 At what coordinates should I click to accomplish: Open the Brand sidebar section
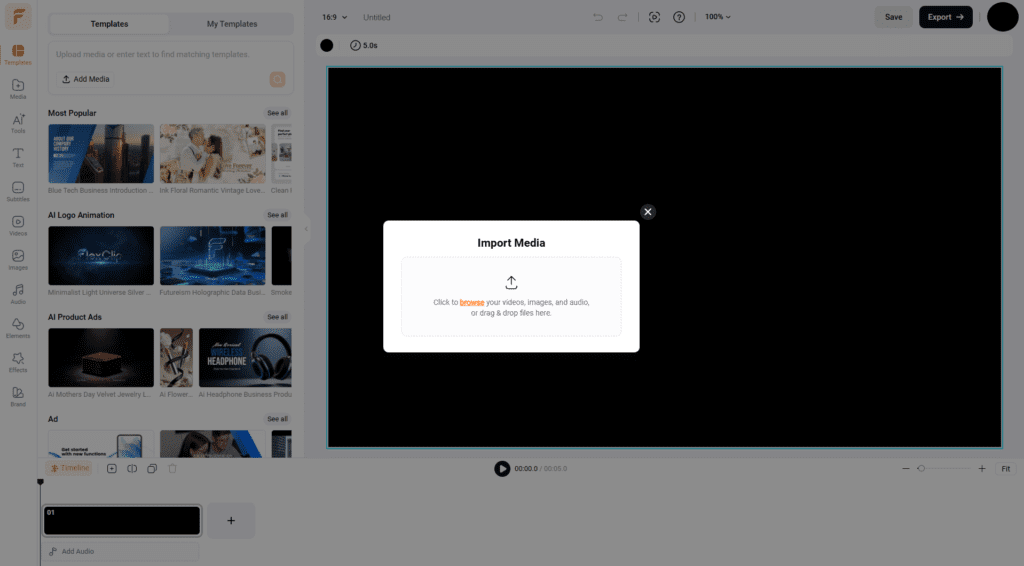[x=18, y=396]
